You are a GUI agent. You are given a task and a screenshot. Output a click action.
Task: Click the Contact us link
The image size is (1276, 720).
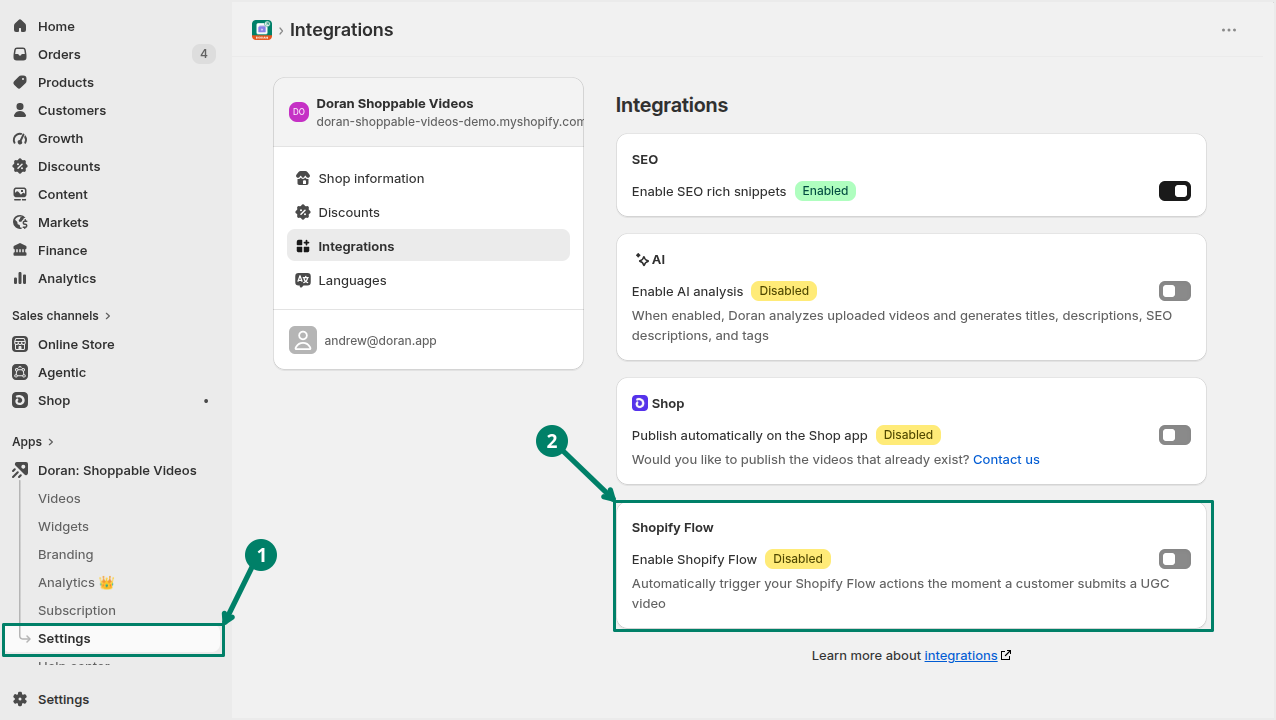1006,460
